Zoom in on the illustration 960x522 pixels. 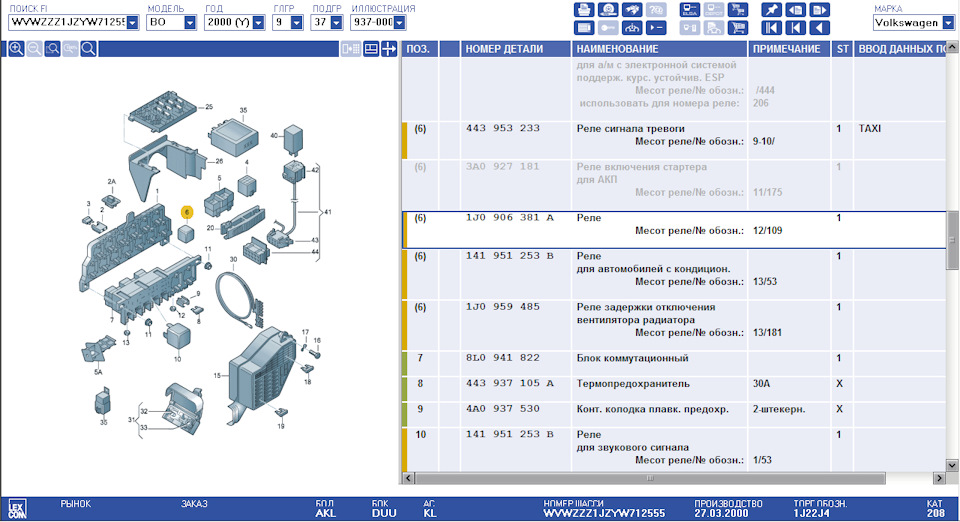16,49
